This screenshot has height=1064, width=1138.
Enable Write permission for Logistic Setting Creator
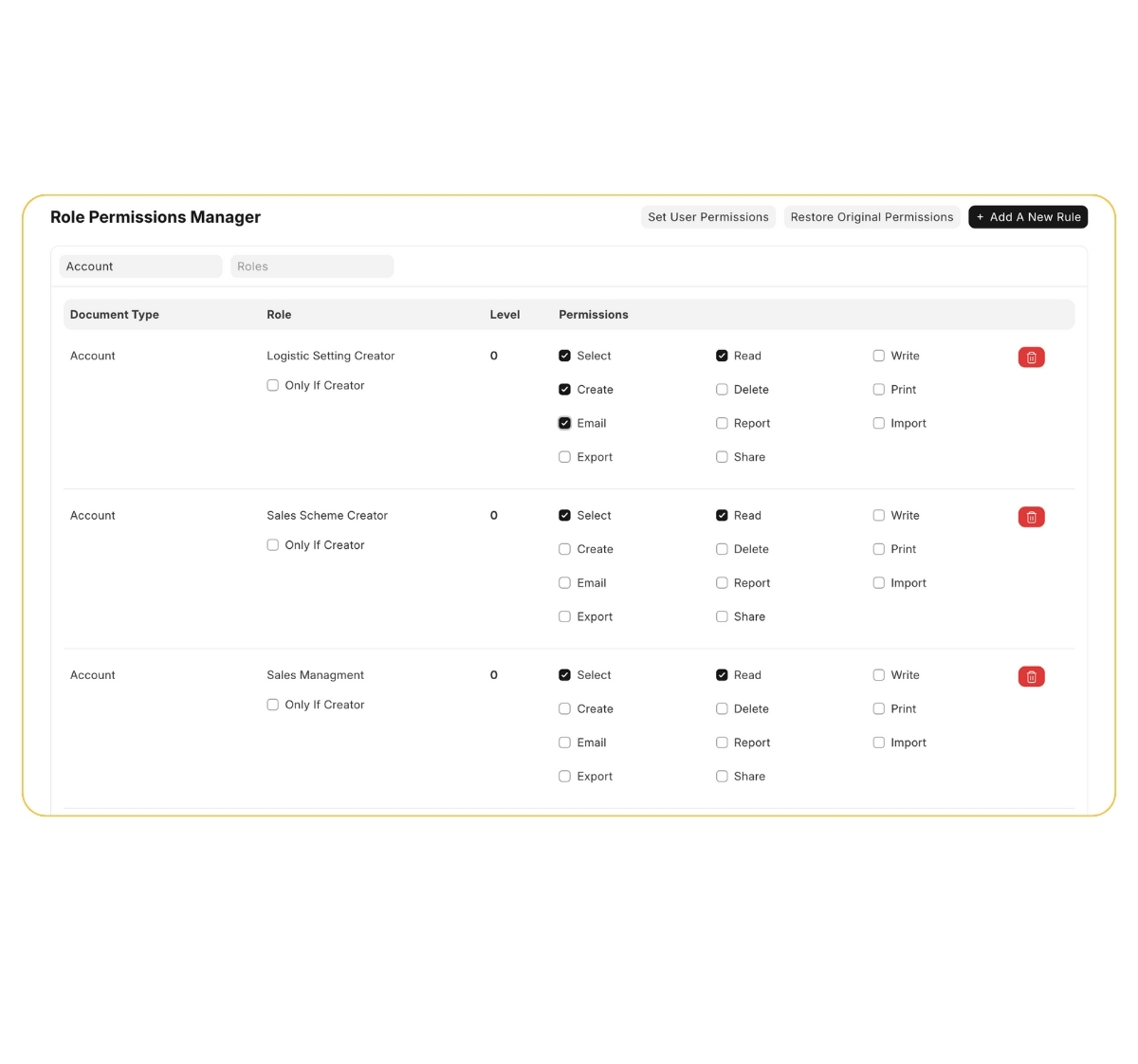(x=879, y=356)
